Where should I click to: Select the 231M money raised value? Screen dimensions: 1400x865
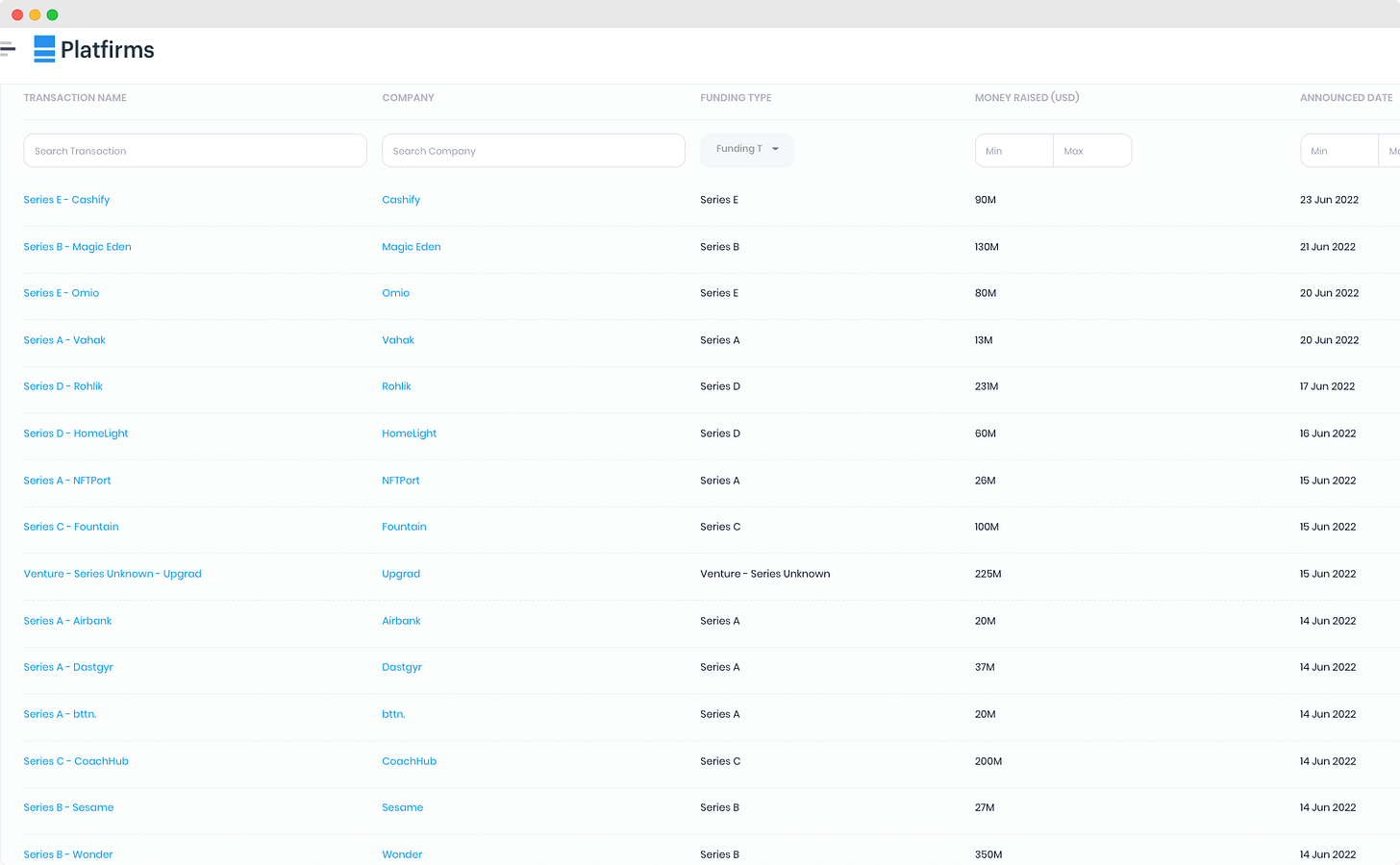click(x=987, y=386)
